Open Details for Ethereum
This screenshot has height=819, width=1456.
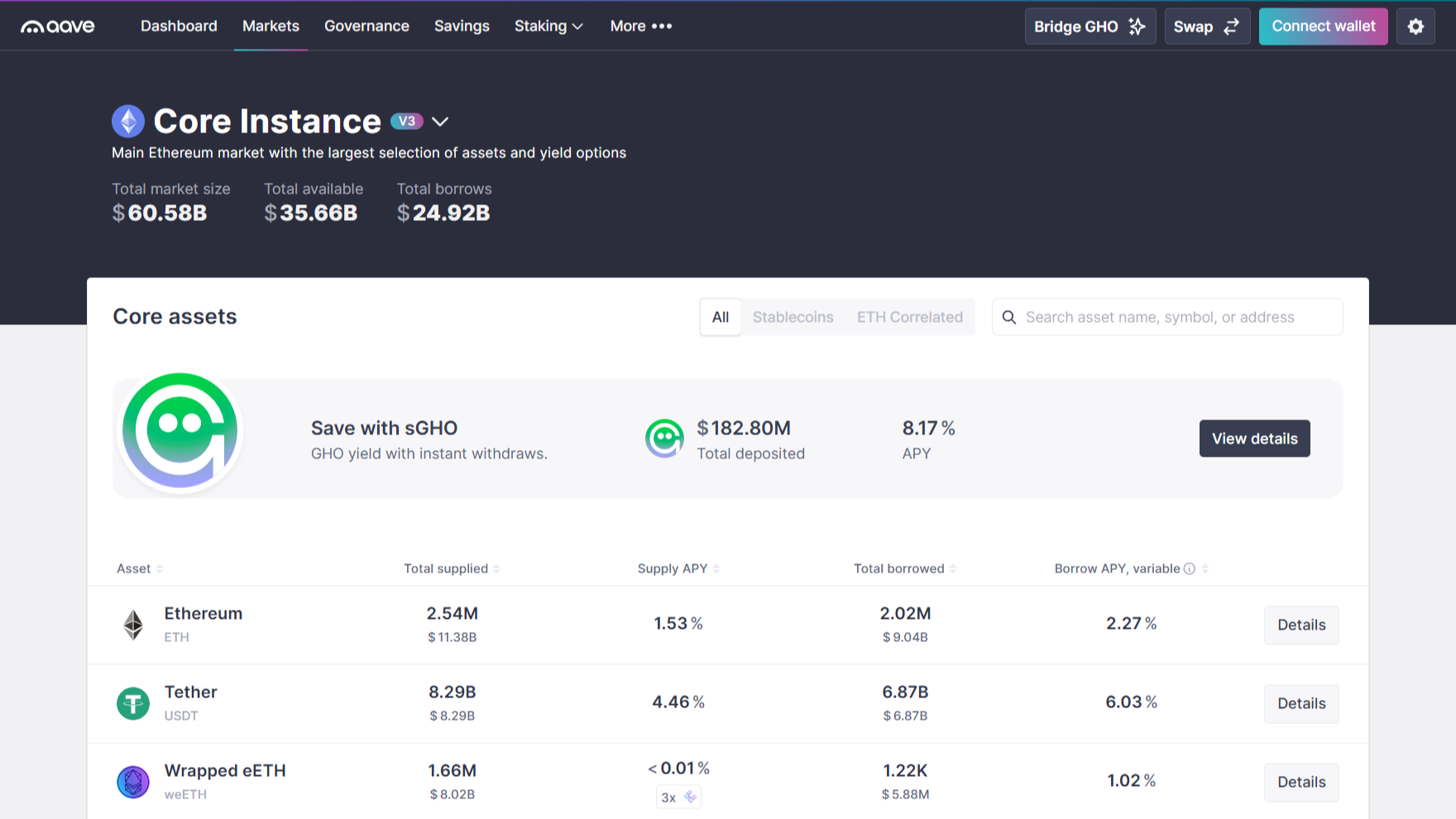[x=1301, y=625]
